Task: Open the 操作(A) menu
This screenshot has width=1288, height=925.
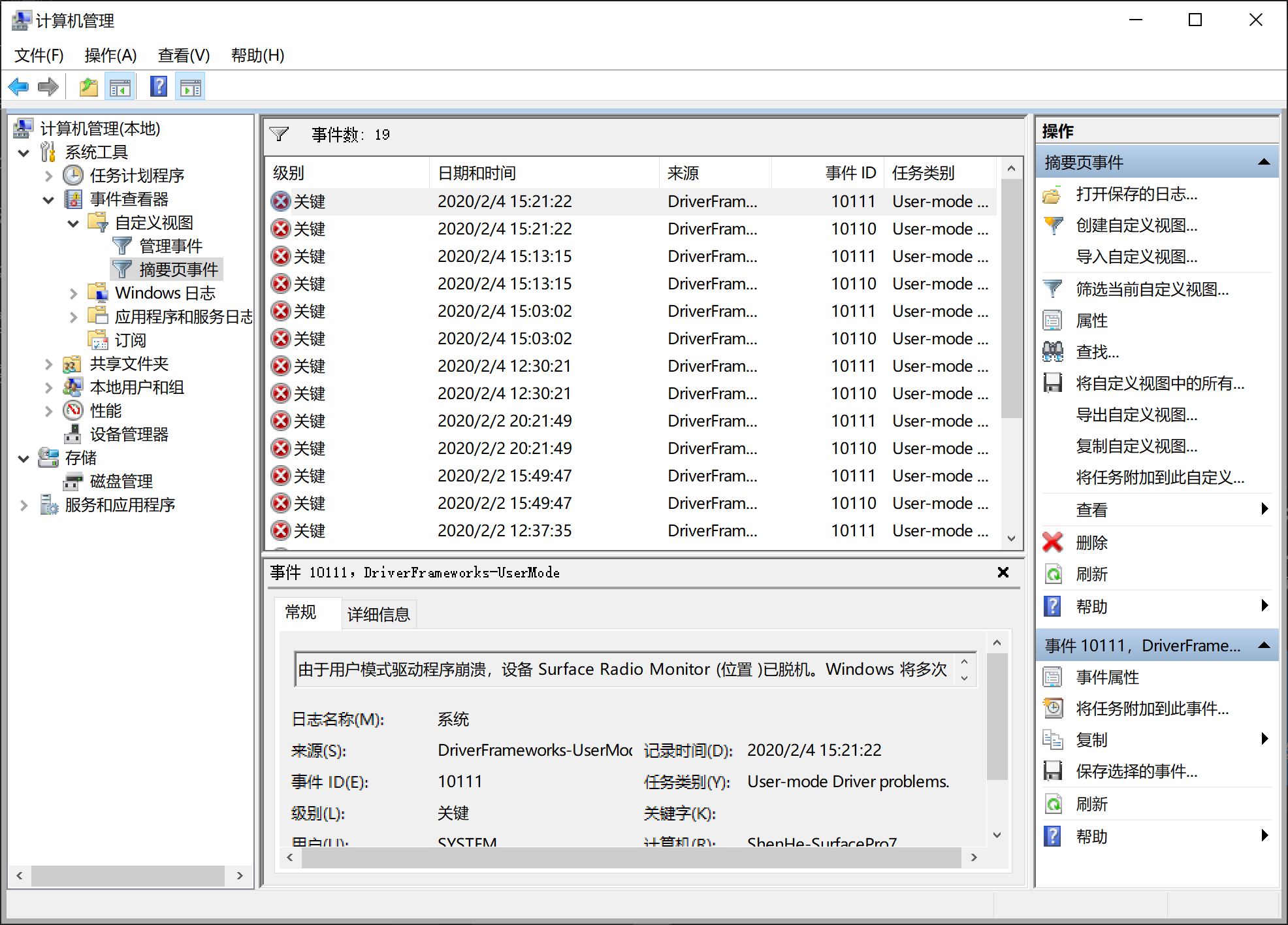Action: click(110, 56)
